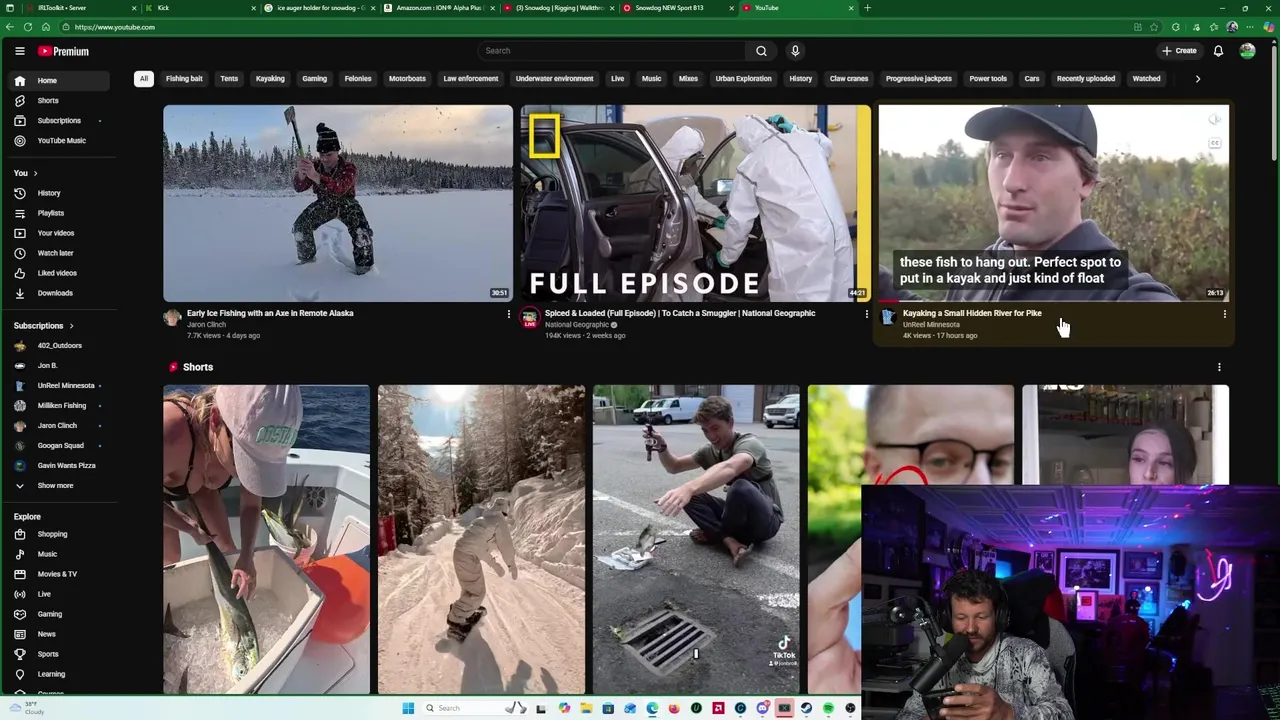Go to Home in the sidebar

(60, 80)
